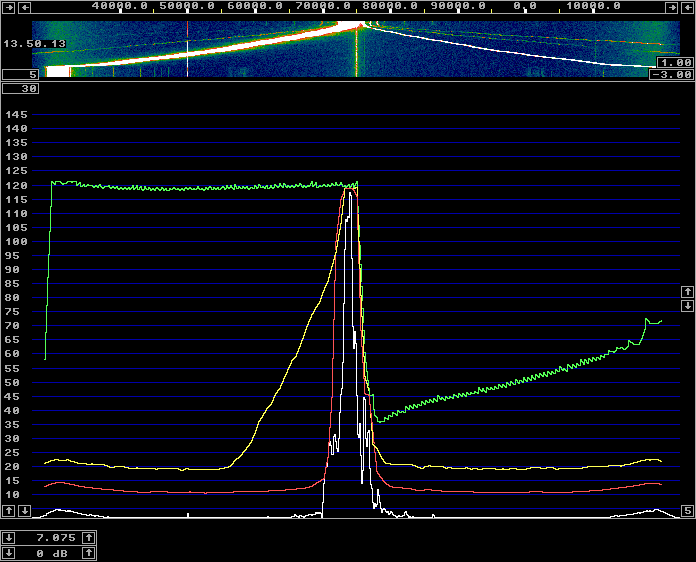Raise gain with arrow right of 0 dB
Image resolution: width=696 pixels, height=562 pixels.
pyautogui.click(x=89, y=553)
